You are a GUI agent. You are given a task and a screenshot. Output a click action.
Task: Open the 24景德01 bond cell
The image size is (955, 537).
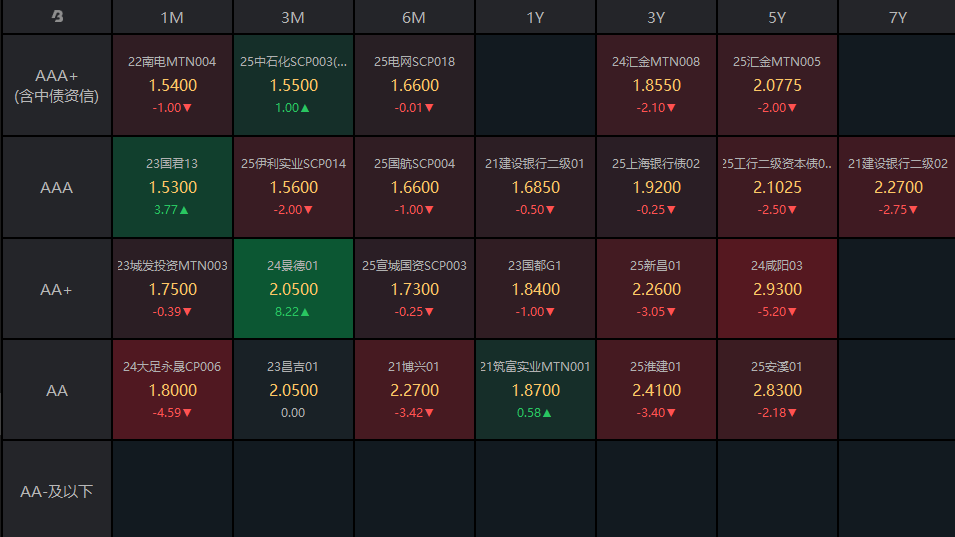(293, 289)
